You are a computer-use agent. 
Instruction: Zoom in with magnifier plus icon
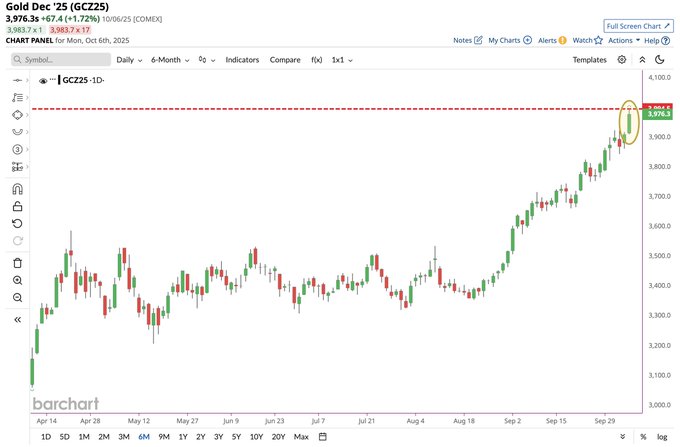pos(17,281)
